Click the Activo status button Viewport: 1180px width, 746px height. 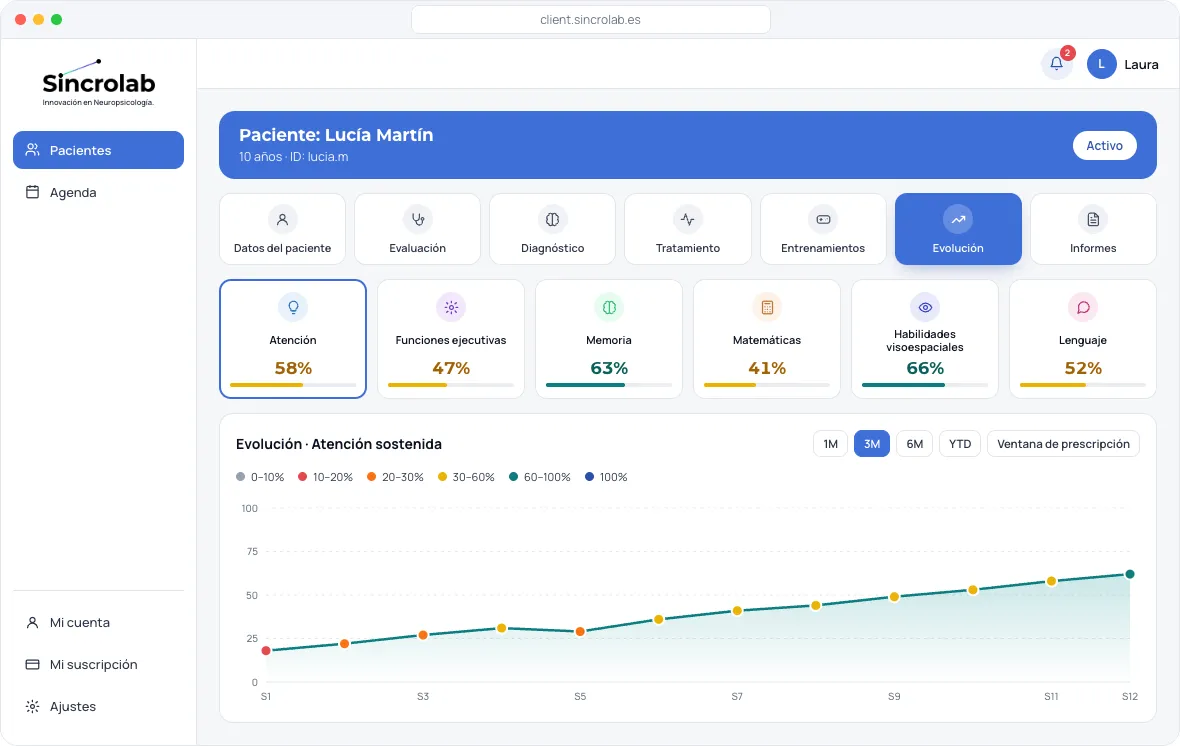point(1104,146)
